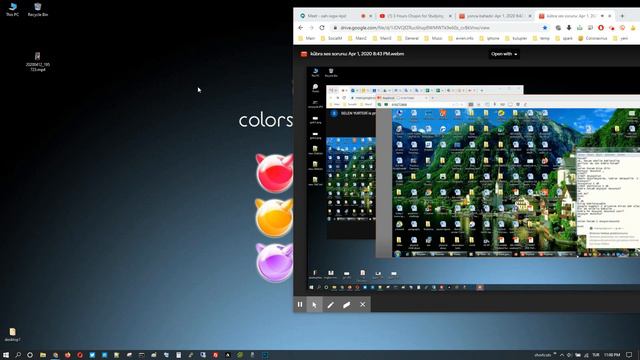
Task: Open the Coronavirus bookmark
Action: pos(593,38)
